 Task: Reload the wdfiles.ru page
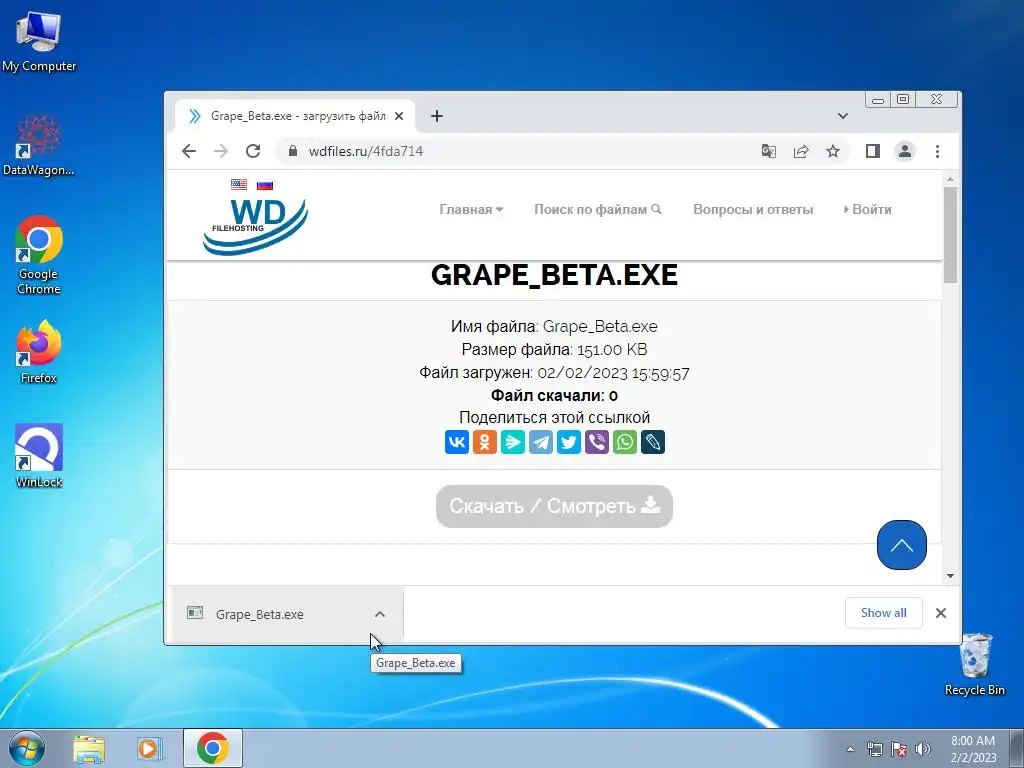click(253, 151)
